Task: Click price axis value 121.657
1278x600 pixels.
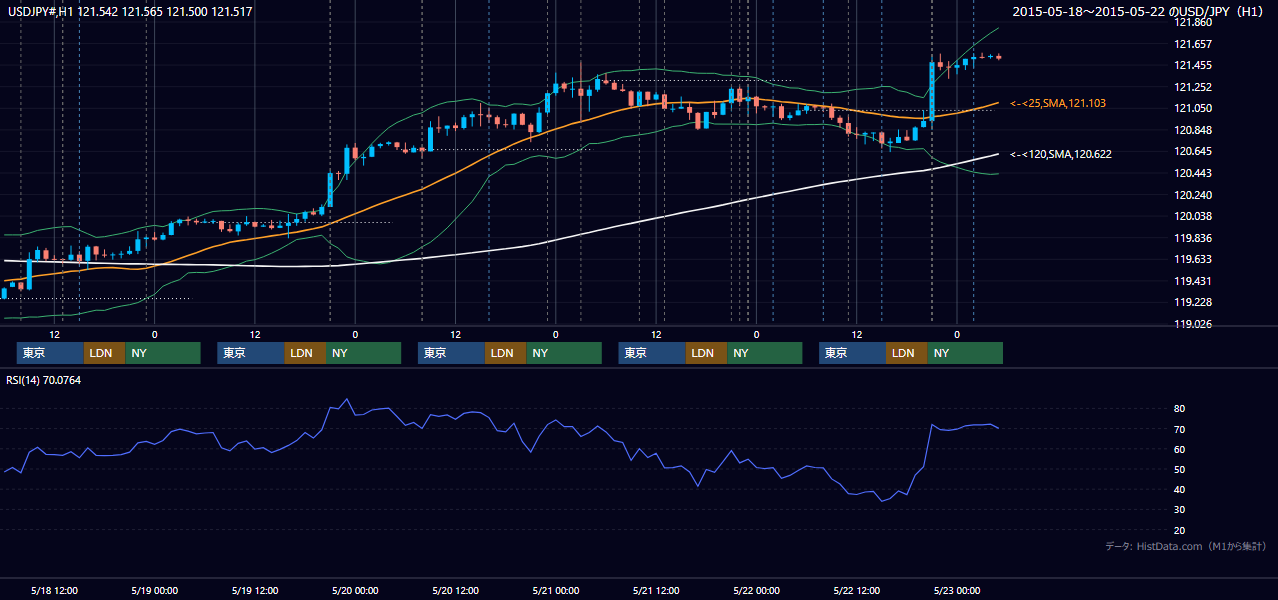Action: 1195,44
